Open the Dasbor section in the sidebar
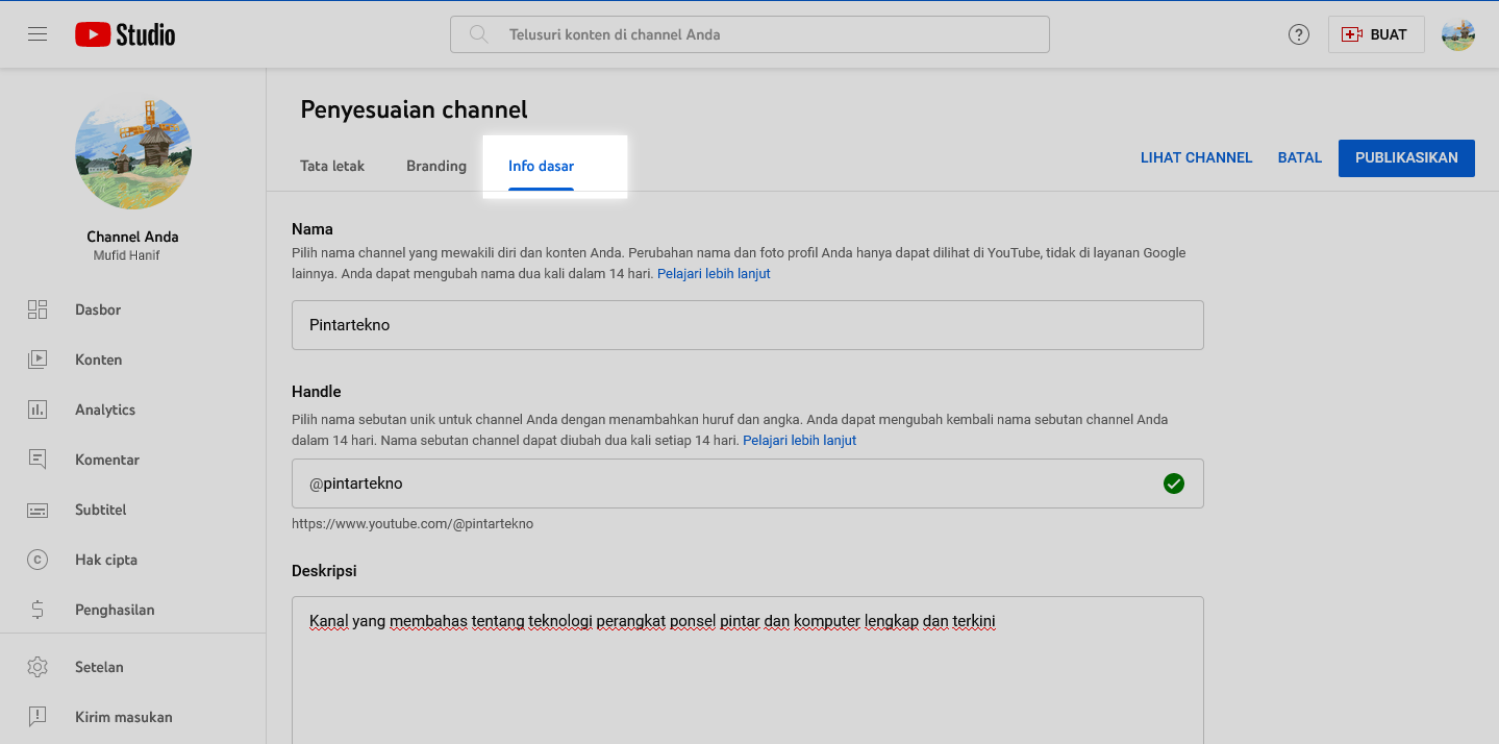Viewport: 1499px width, 744px height. click(x=97, y=309)
